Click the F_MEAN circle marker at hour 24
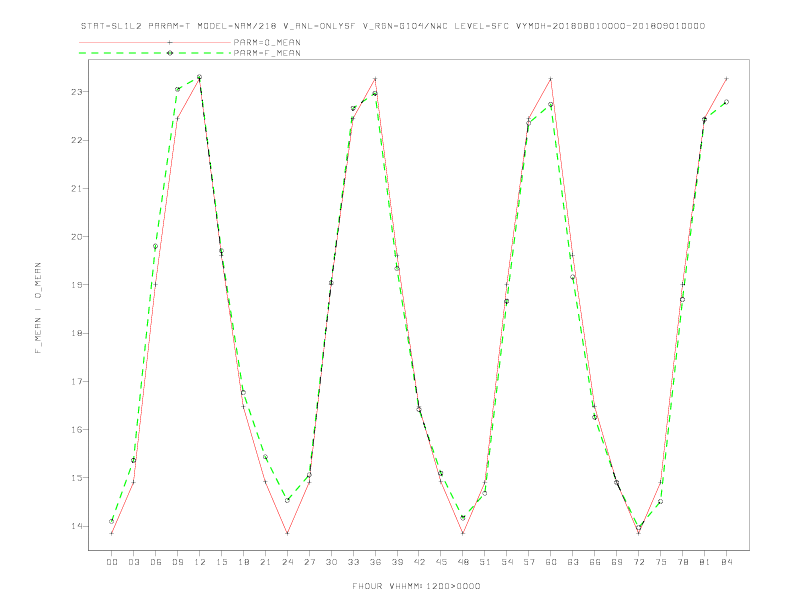The height and width of the screenshot is (612, 792). (x=287, y=500)
